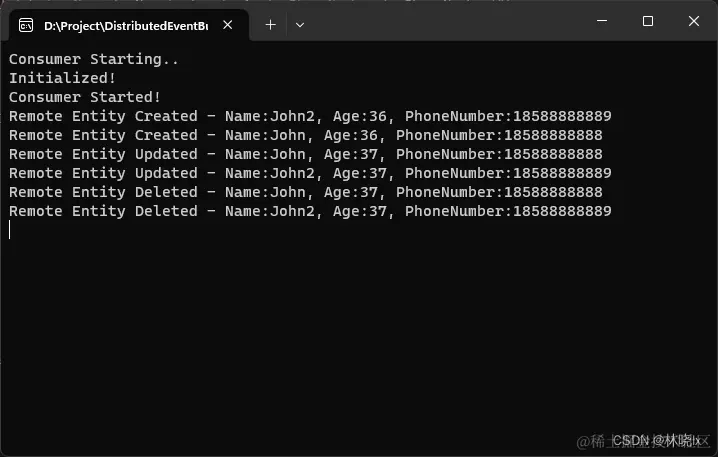
Task: Click the CSDN watermark text
Action: (657, 441)
